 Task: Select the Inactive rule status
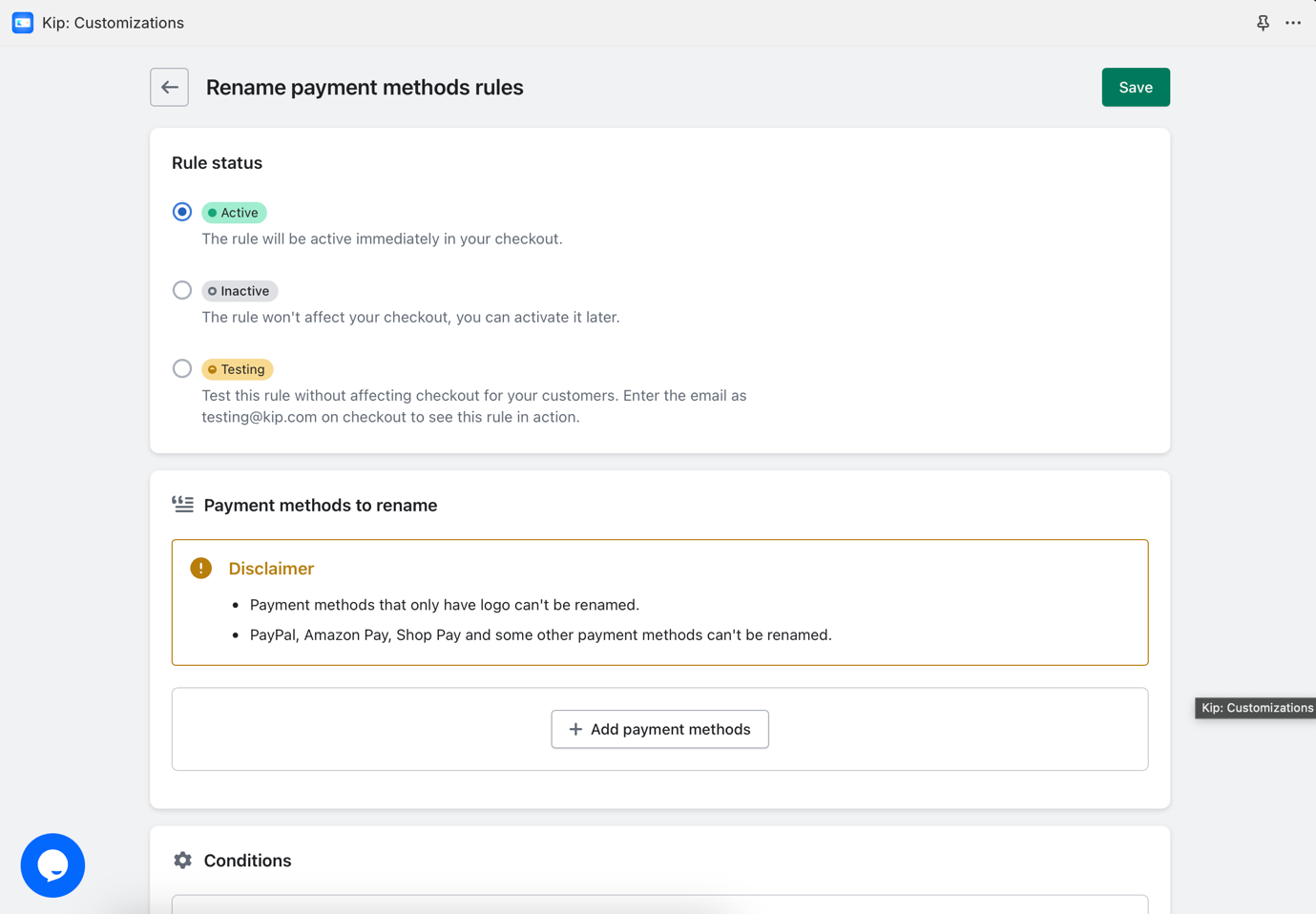tap(181, 289)
